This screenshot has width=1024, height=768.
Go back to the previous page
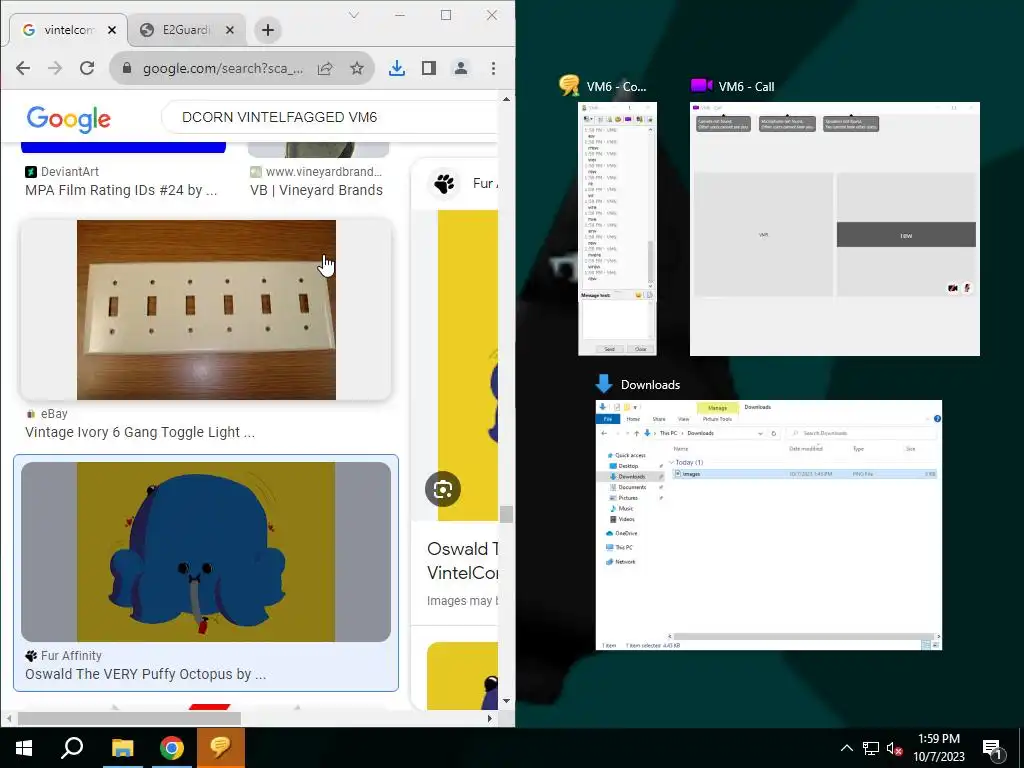pyautogui.click(x=23, y=68)
